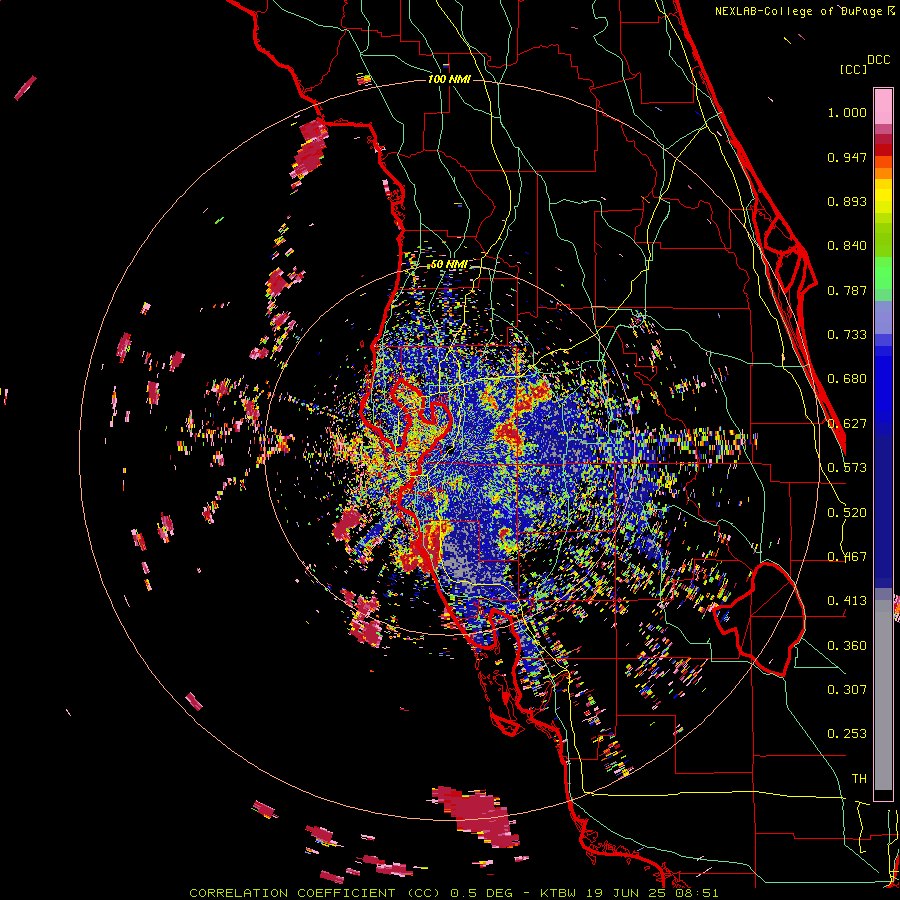Pick the pink segment of the color bar

[883, 107]
